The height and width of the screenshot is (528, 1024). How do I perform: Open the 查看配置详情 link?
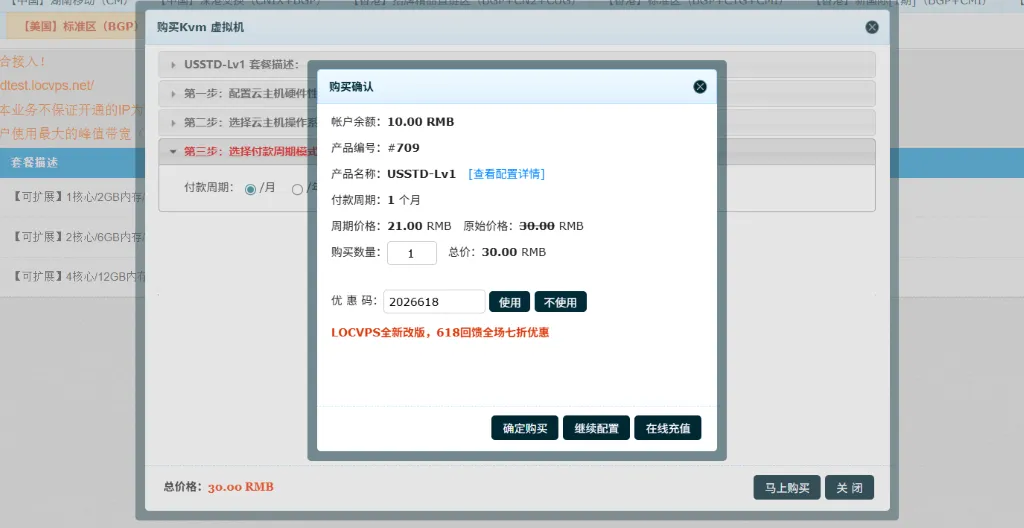(506, 174)
